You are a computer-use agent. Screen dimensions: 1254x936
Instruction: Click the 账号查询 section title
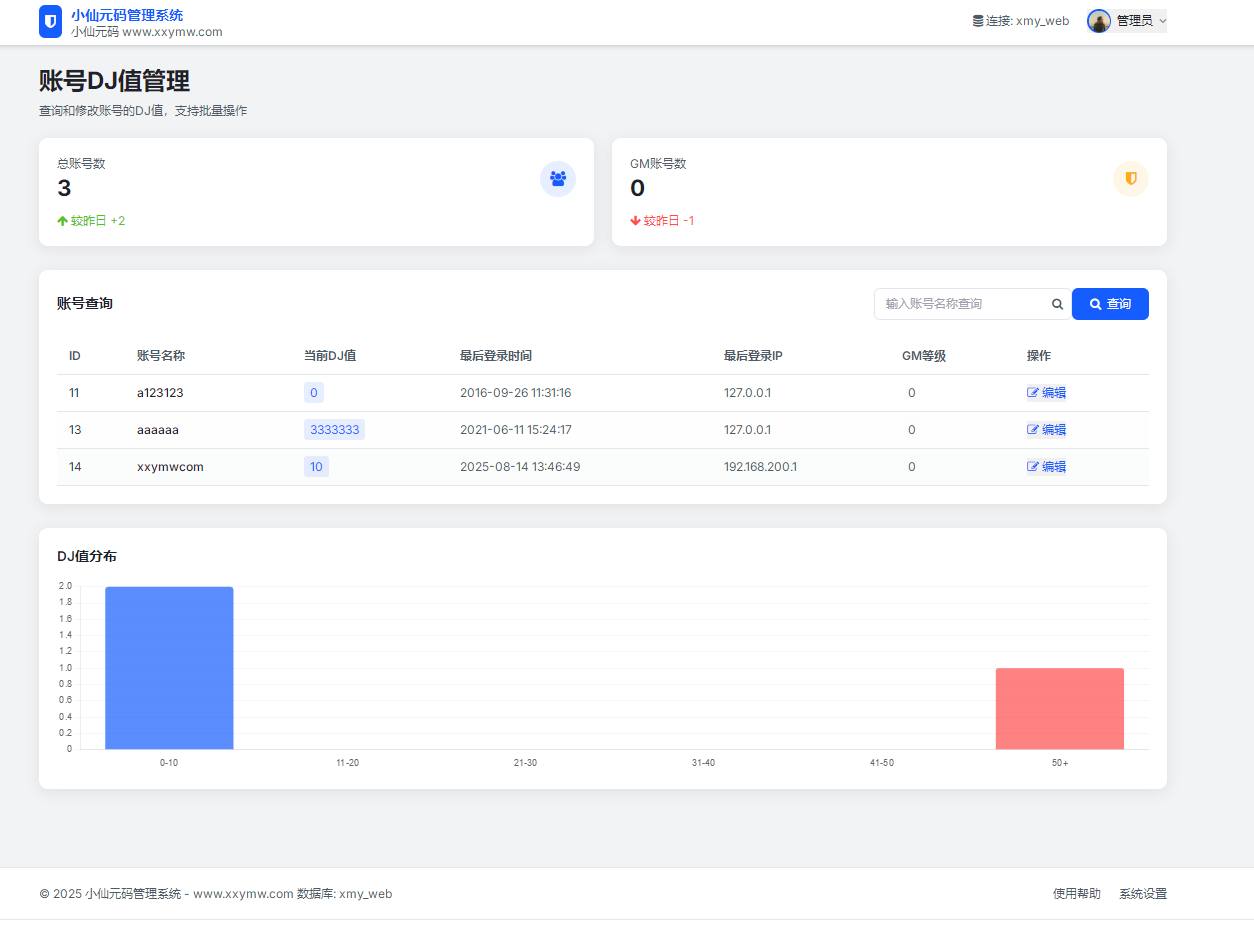click(85, 303)
